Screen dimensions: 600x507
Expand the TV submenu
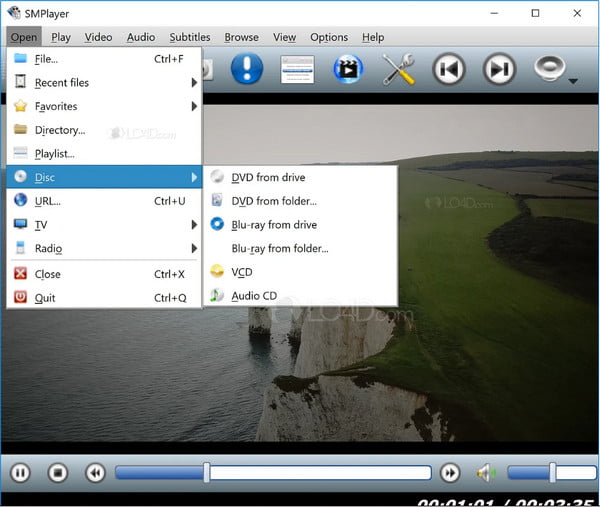click(x=104, y=225)
